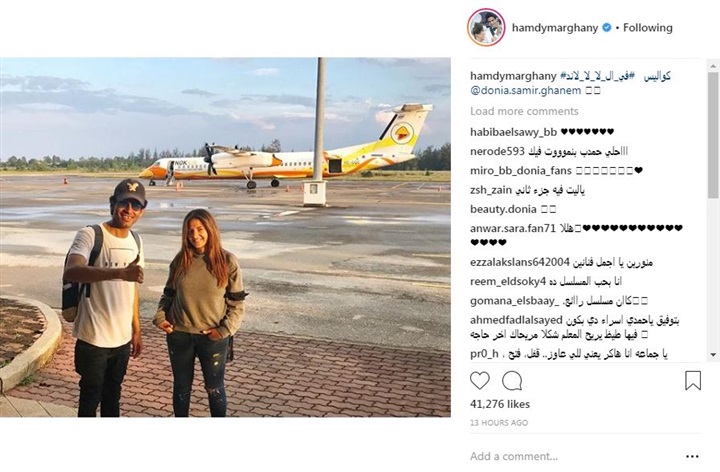Click the Arabic hashtag in the caption
The image size is (720, 472).
click(x=597, y=76)
